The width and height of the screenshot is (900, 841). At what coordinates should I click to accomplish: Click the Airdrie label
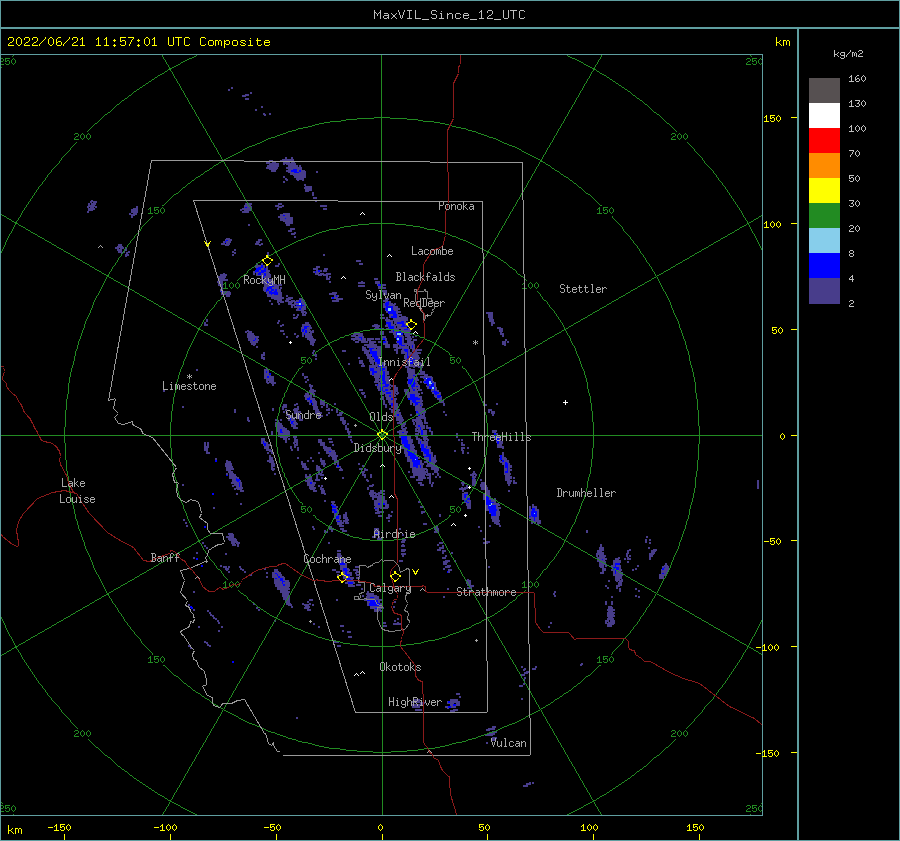click(x=394, y=534)
